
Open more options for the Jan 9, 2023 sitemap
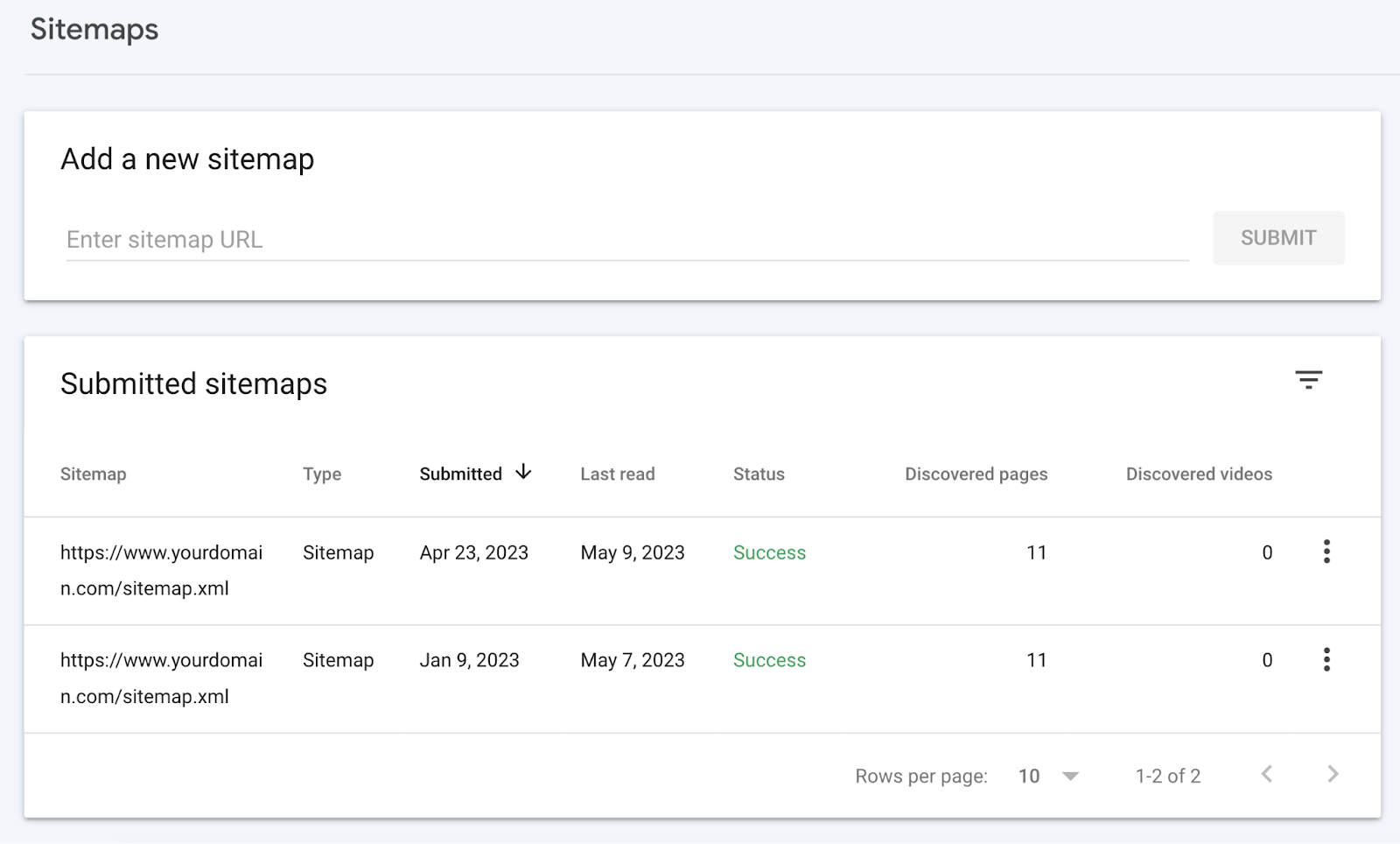point(1326,659)
